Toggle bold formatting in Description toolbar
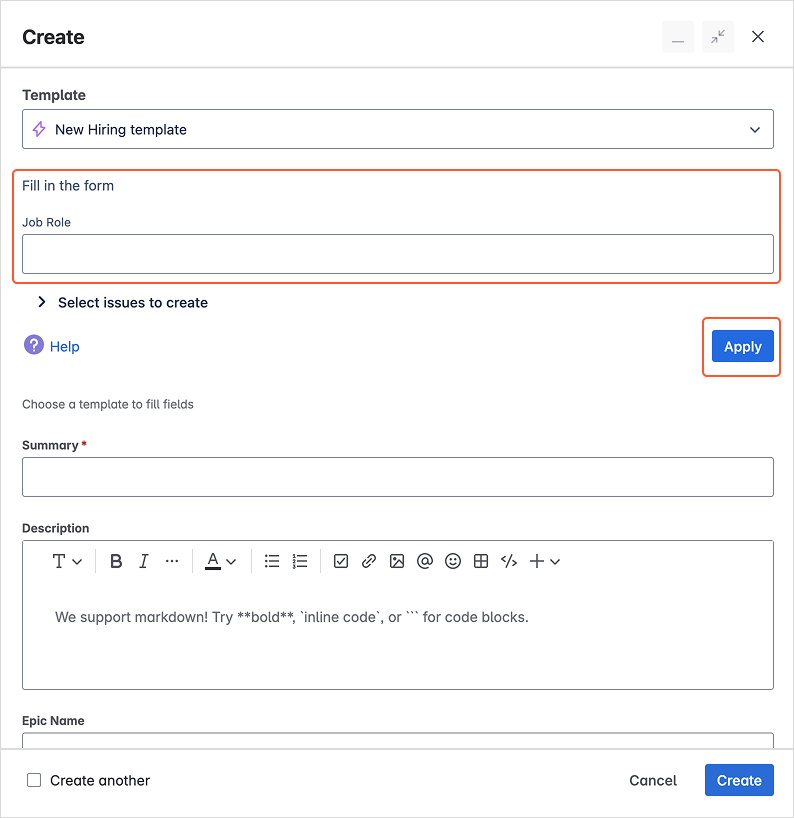The width and height of the screenshot is (794, 818). tap(116, 561)
